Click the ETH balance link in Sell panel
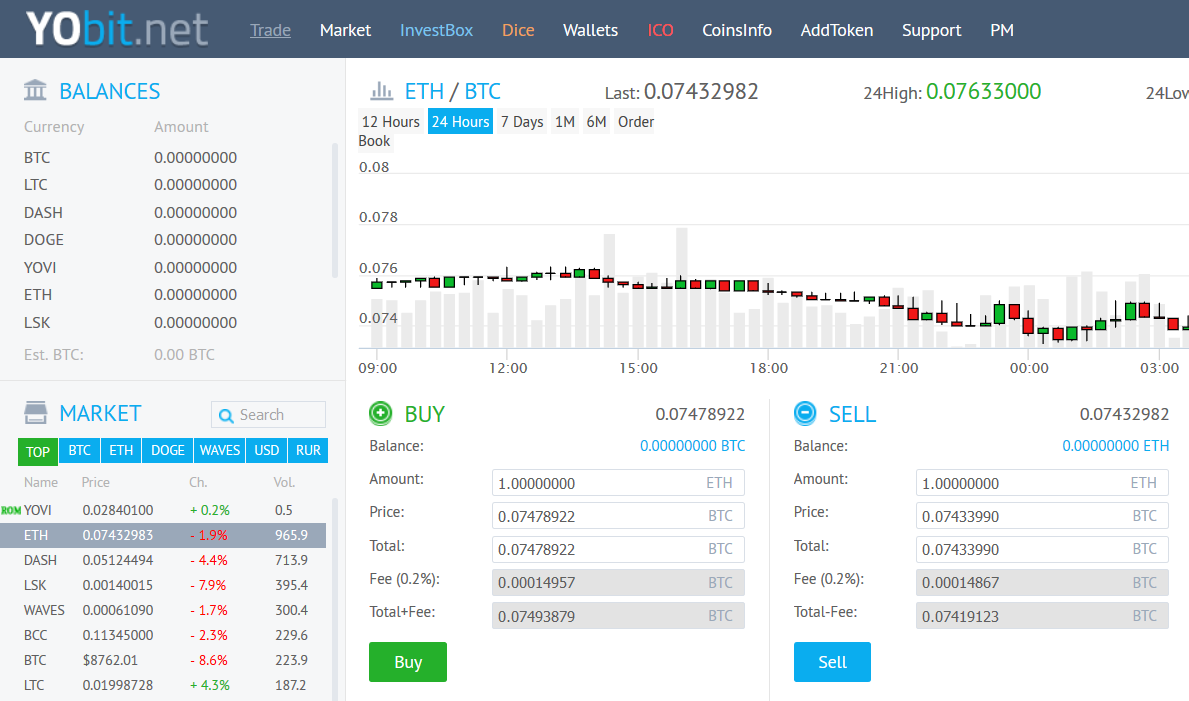The image size is (1189, 701). pyautogui.click(x=1115, y=446)
